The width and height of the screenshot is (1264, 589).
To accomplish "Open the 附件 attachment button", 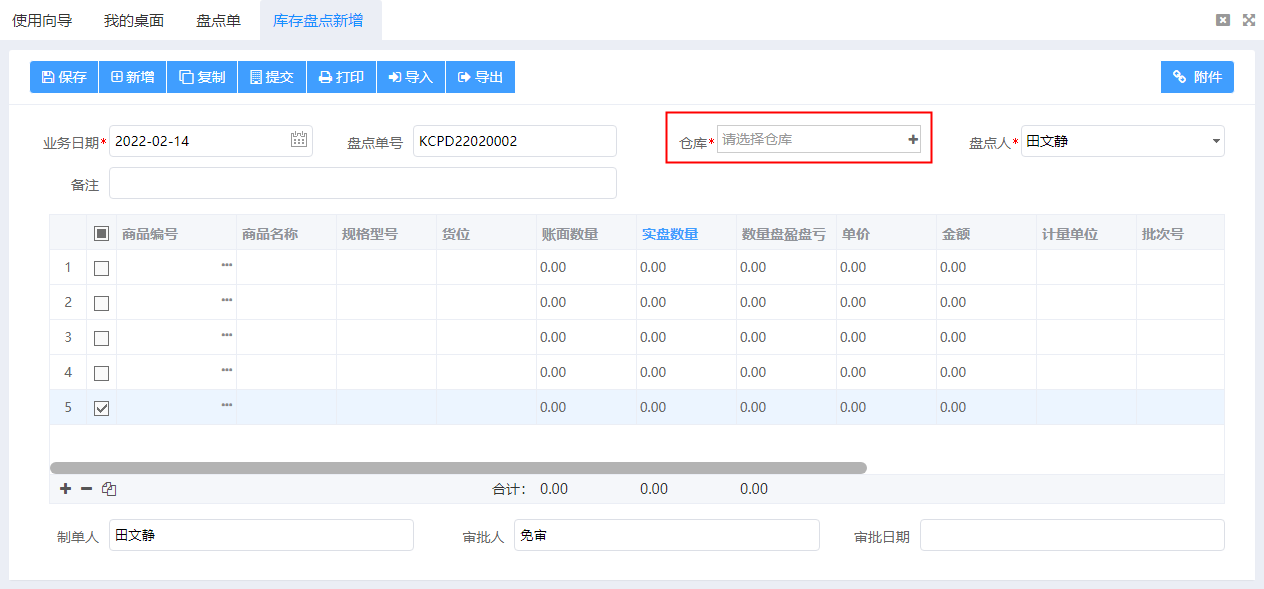I will click(1197, 77).
